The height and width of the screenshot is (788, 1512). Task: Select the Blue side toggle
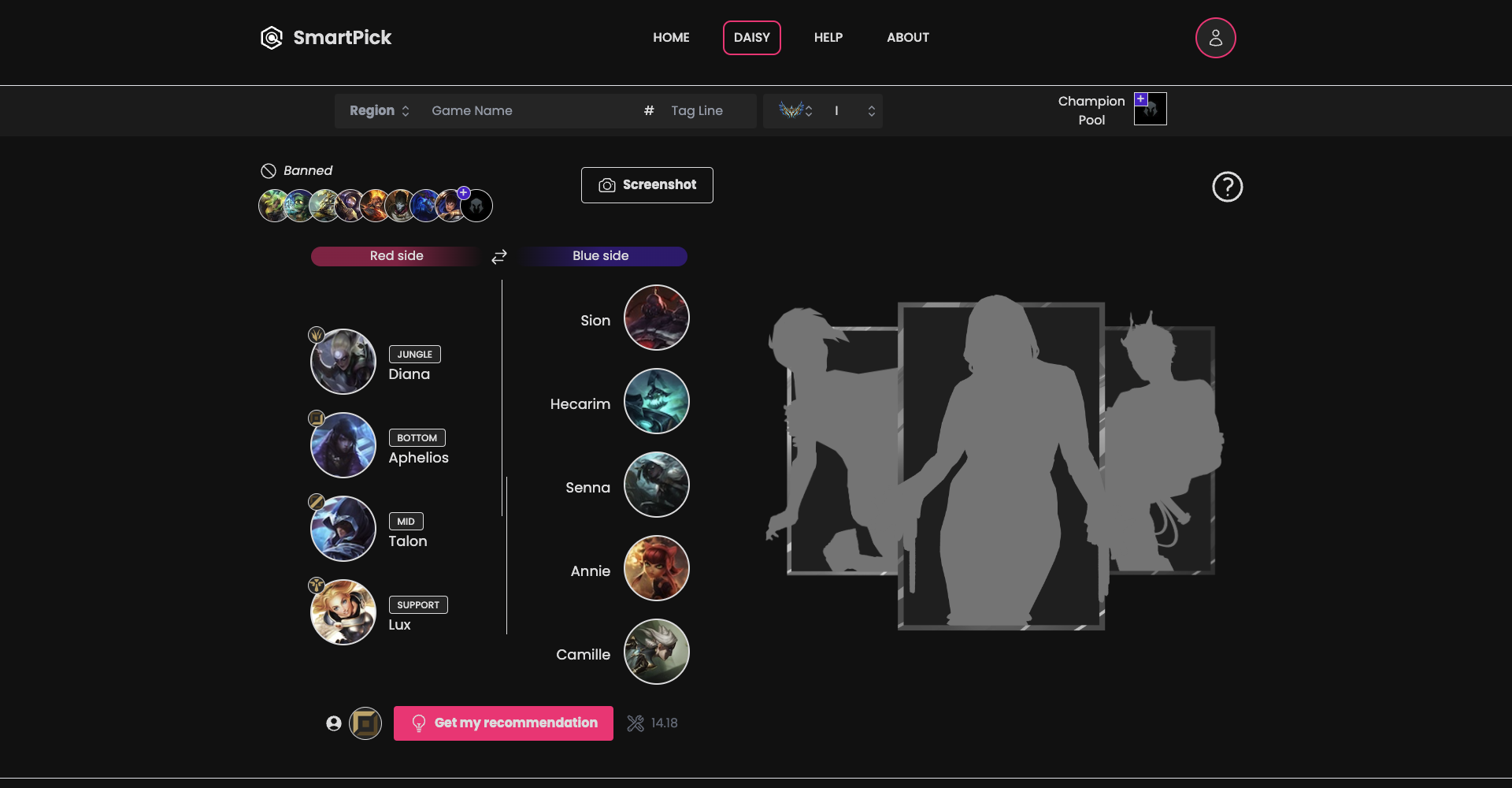tap(601, 256)
